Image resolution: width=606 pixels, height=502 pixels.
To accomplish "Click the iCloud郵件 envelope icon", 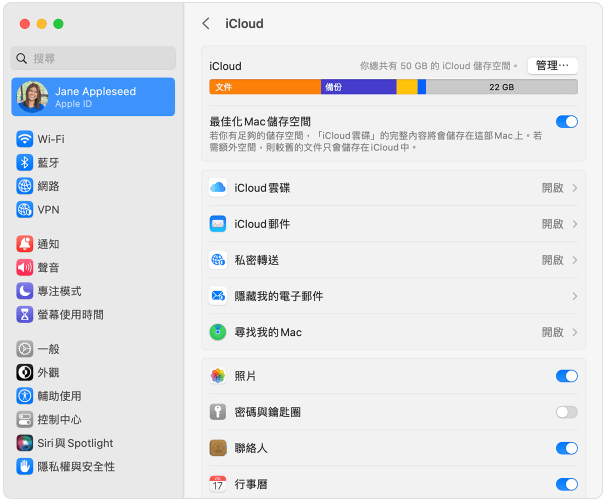I will 217,224.
